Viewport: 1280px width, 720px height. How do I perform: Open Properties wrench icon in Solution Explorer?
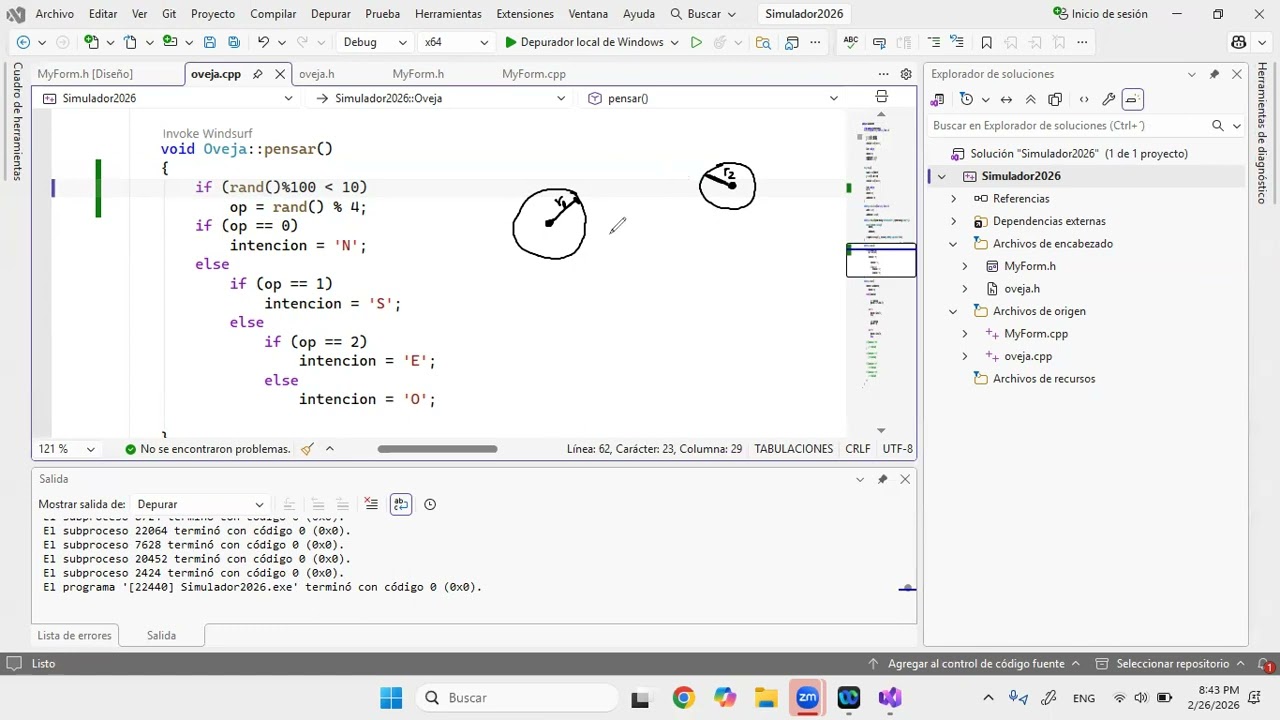(x=1108, y=99)
